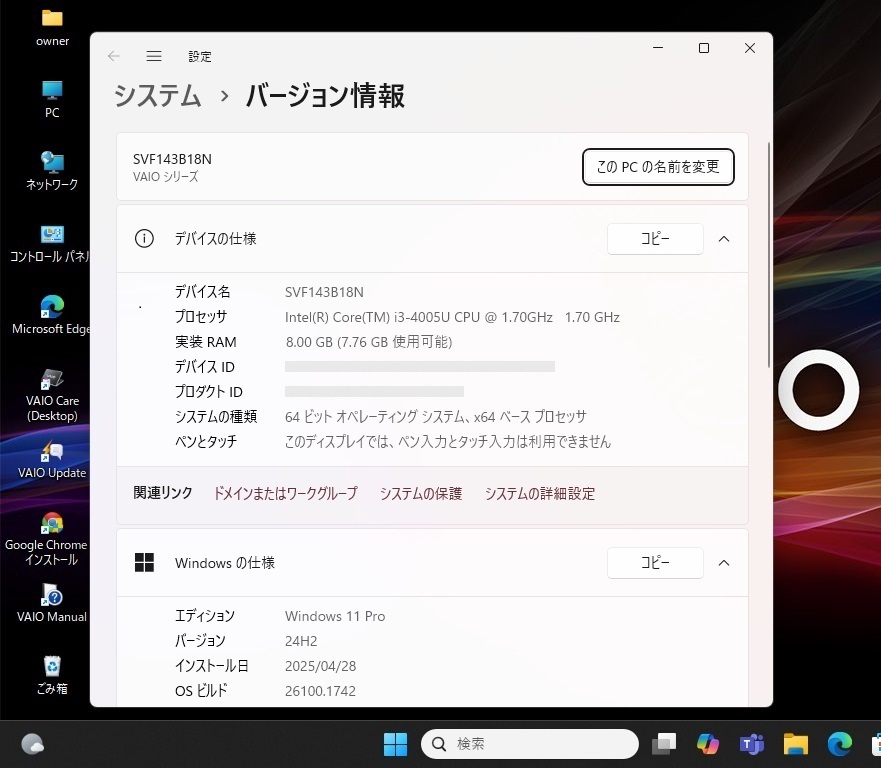Collapse the Windows の仕様 section
The height and width of the screenshot is (768, 881).
pos(724,563)
